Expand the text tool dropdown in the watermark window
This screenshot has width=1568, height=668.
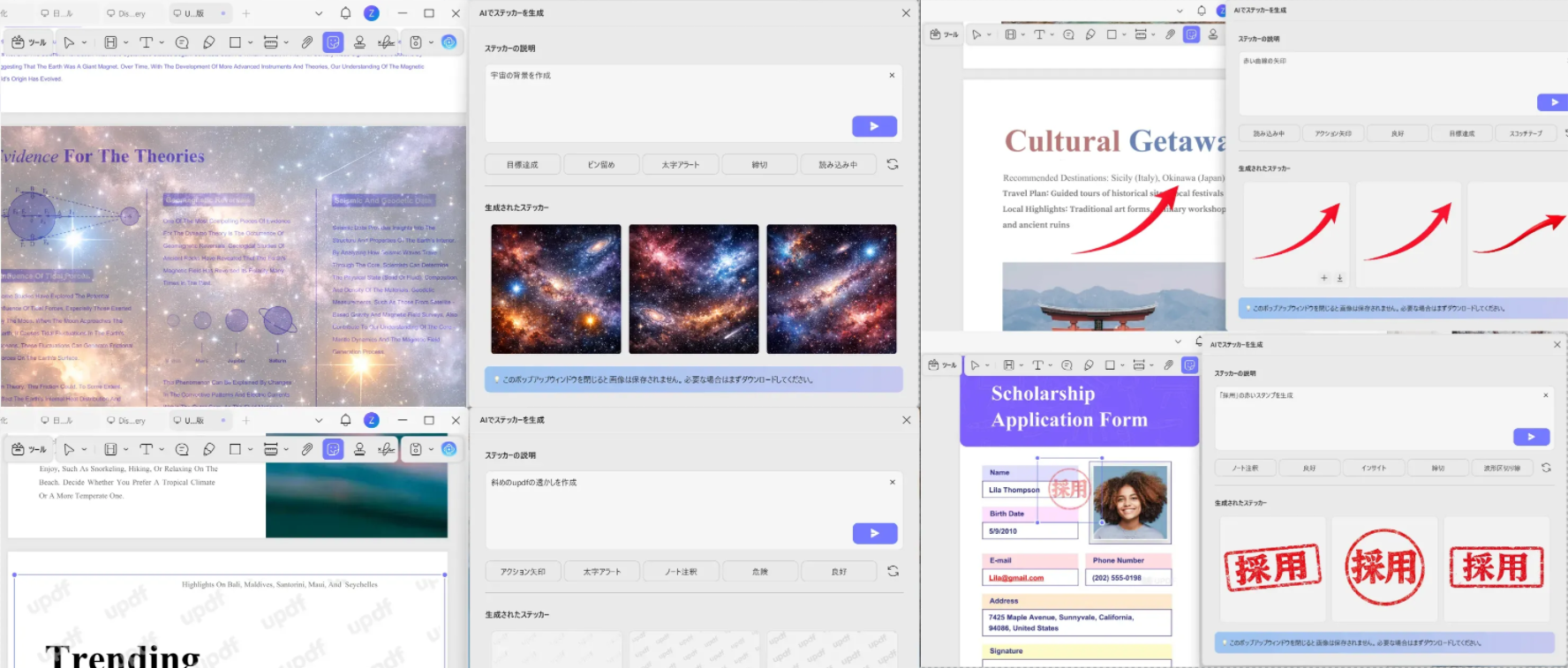pos(162,450)
